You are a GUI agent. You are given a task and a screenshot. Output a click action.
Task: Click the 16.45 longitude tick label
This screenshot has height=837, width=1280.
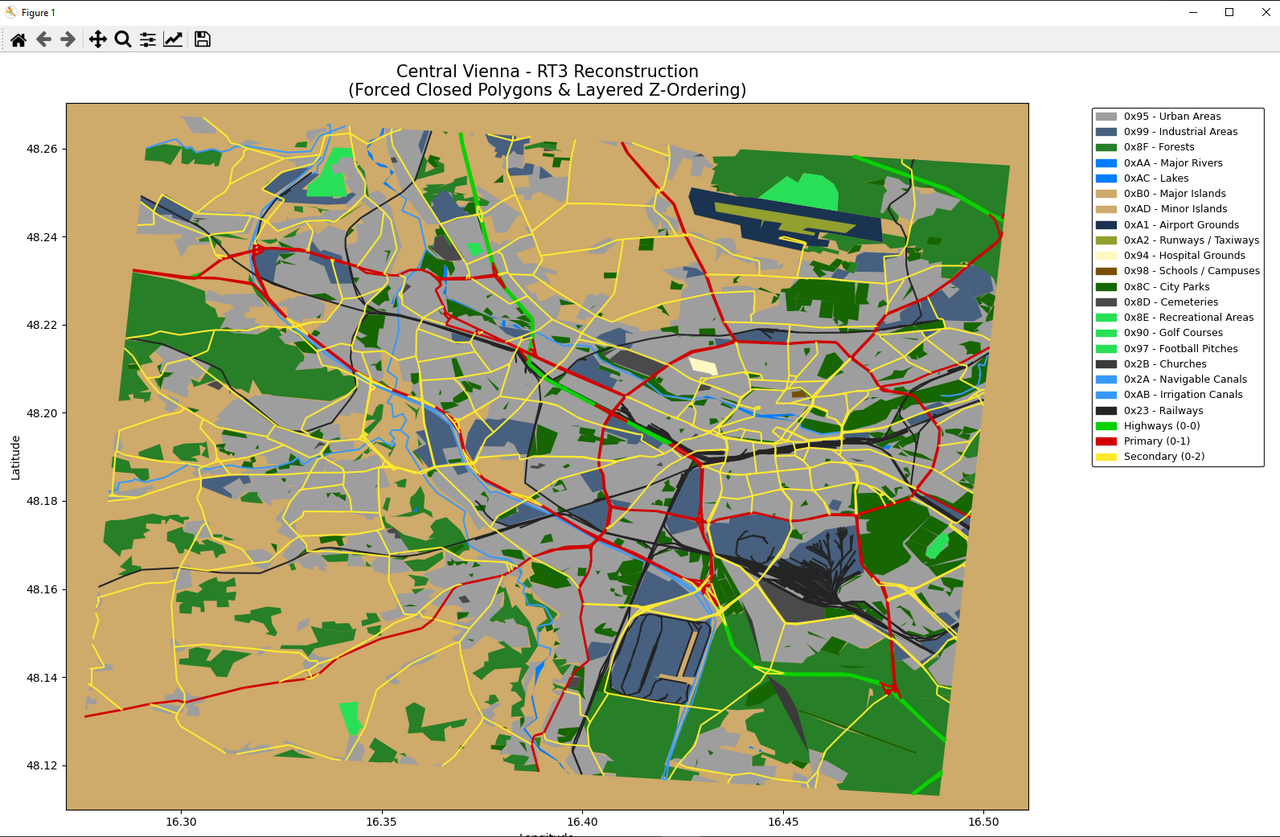point(783,823)
